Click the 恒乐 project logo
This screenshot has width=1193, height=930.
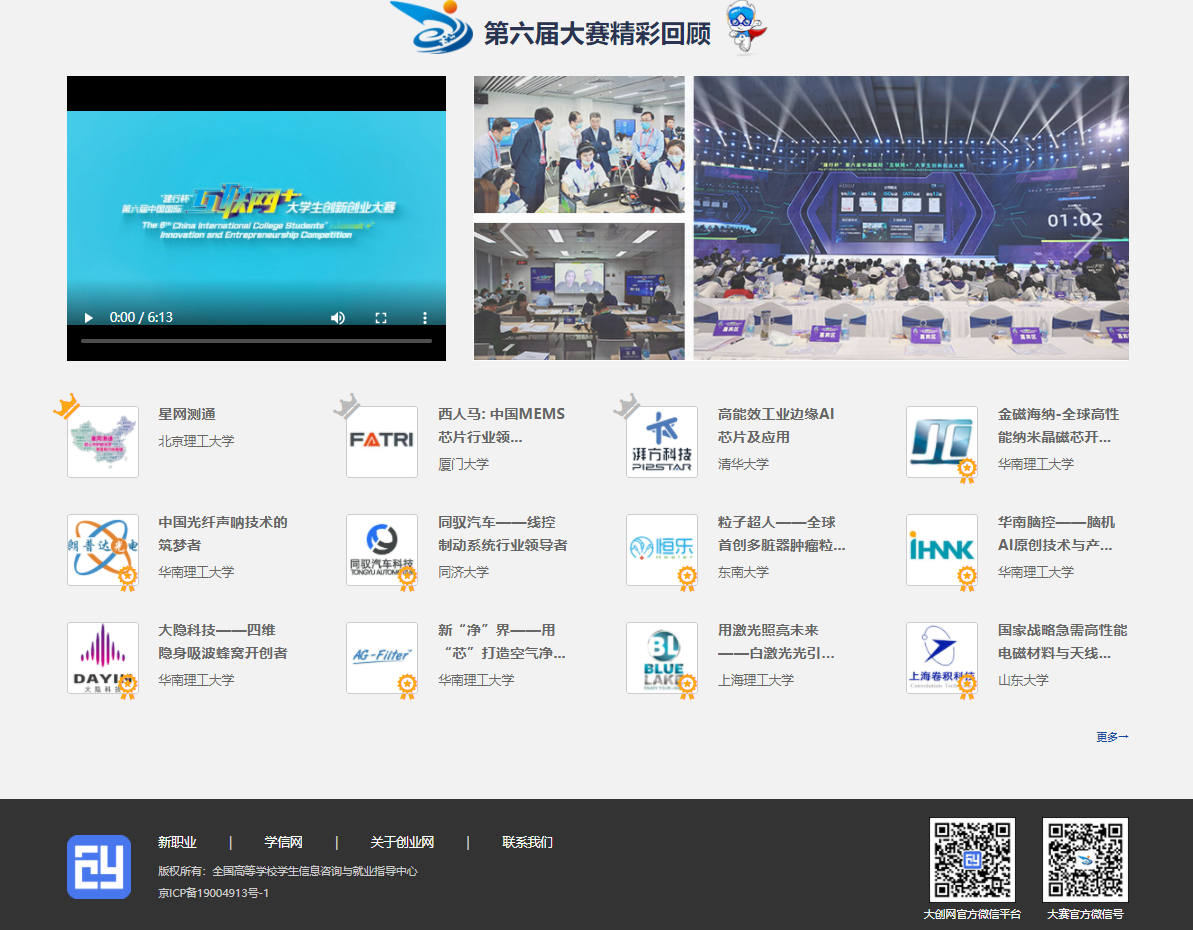(661, 549)
